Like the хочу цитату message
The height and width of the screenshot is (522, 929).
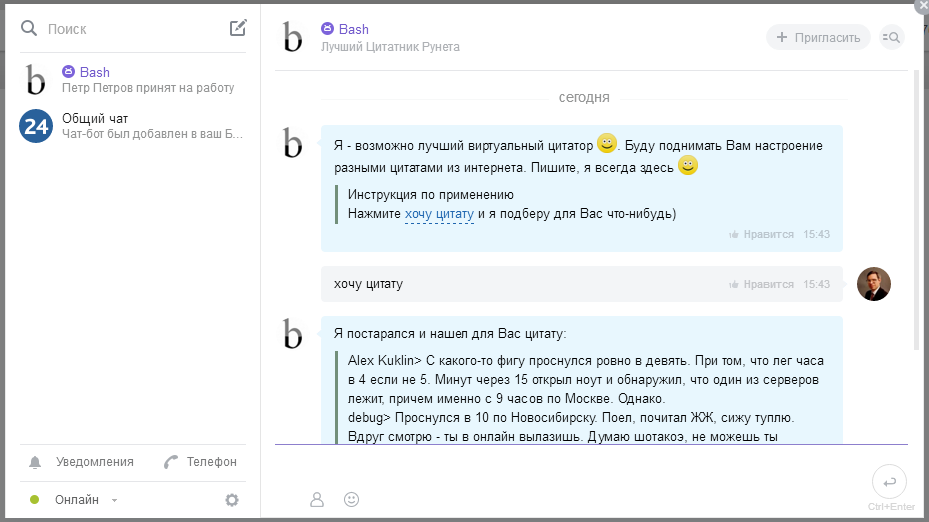762,284
